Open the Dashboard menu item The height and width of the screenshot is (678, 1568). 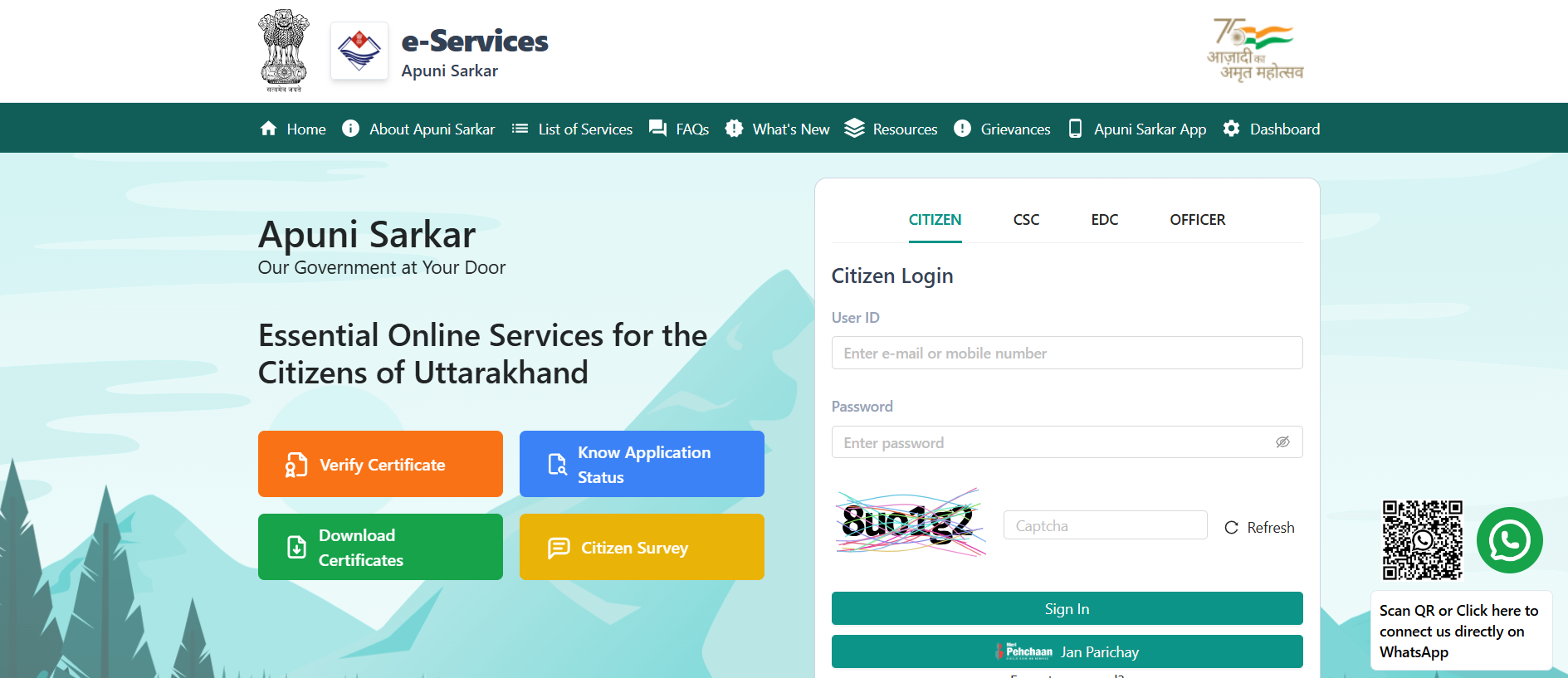pos(1272,129)
